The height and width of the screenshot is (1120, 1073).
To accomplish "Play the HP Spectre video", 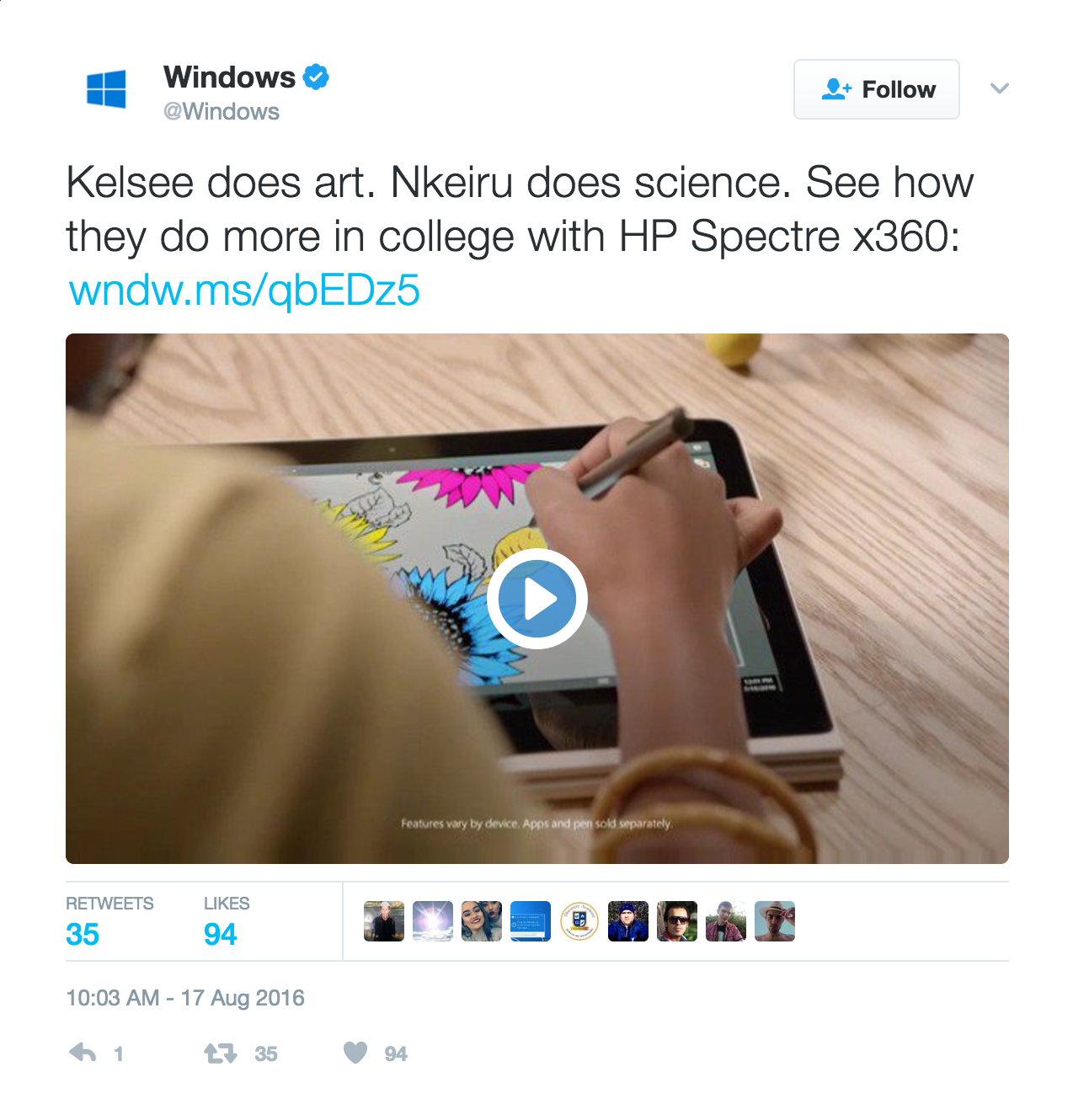I will [x=537, y=599].
